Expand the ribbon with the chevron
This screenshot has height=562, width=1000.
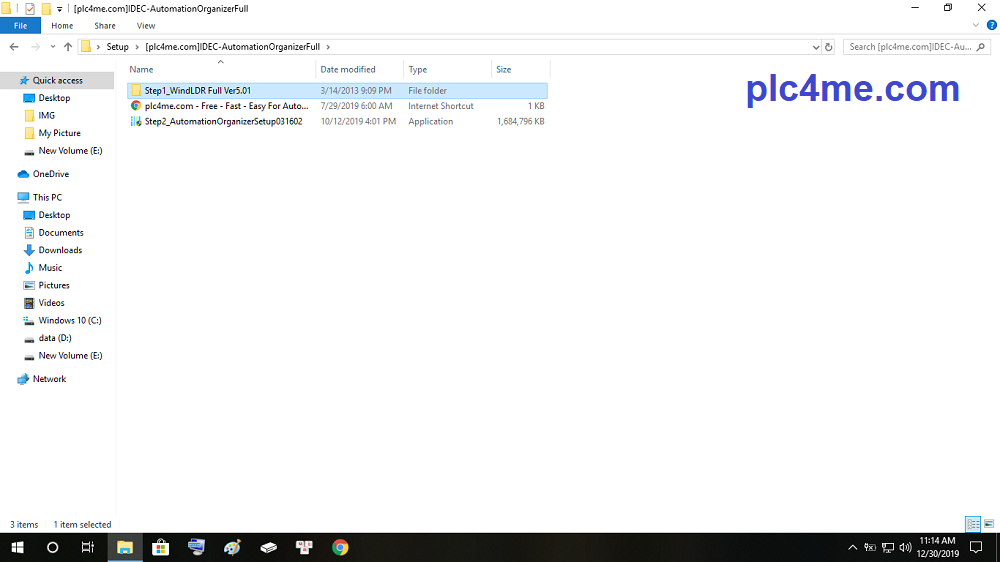point(978,25)
